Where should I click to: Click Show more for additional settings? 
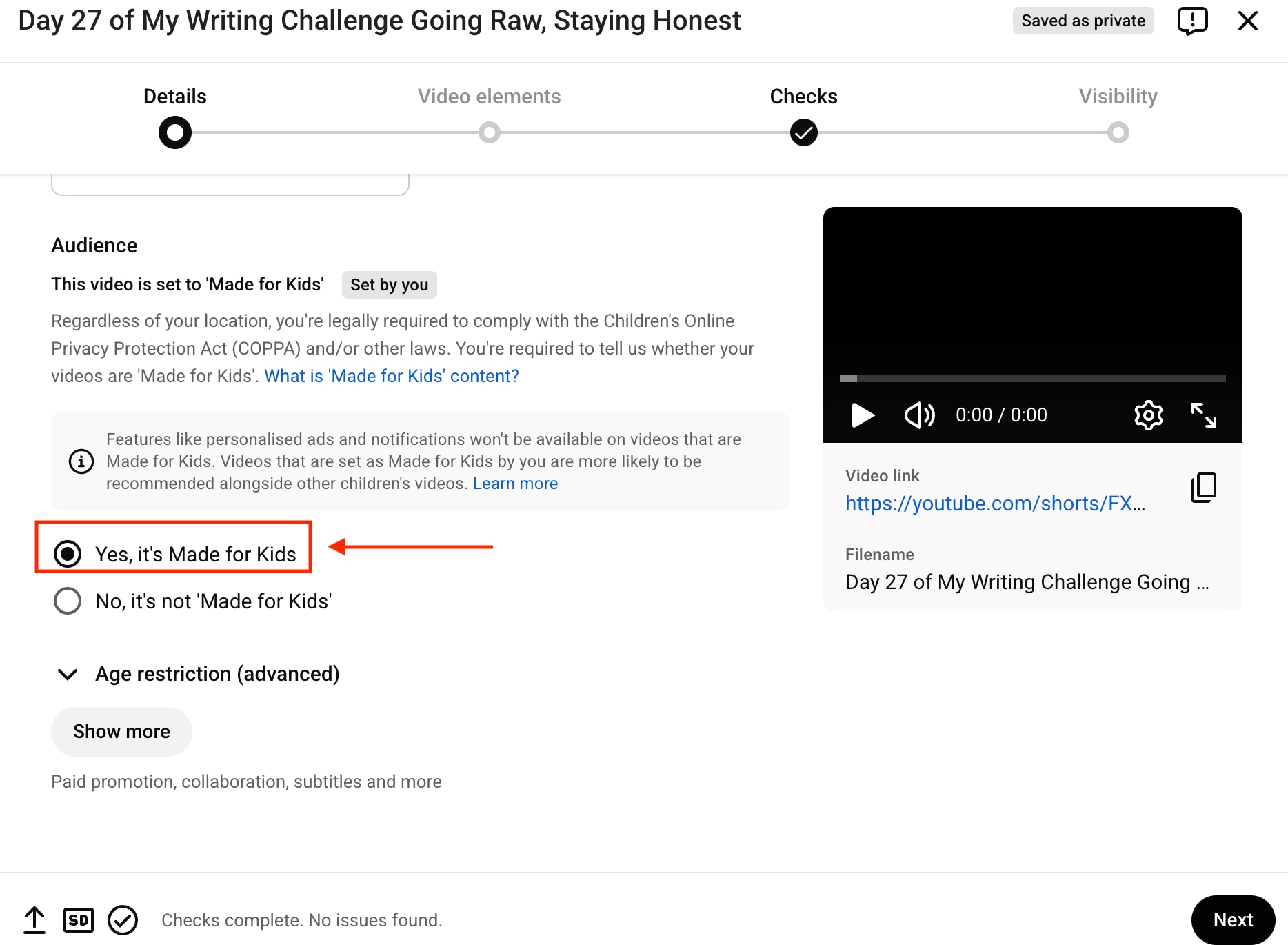(x=121, y=731)
